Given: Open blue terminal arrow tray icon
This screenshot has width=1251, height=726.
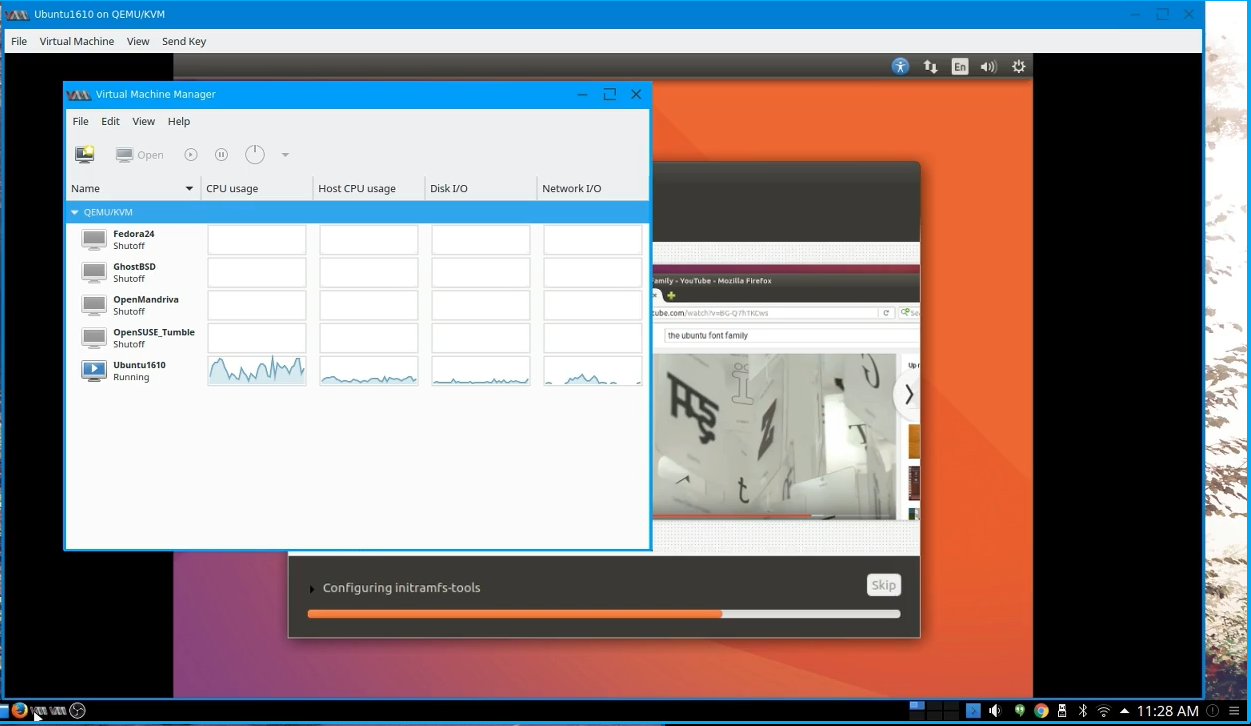Looking at the screenshot, I should (x=973, y=711).
